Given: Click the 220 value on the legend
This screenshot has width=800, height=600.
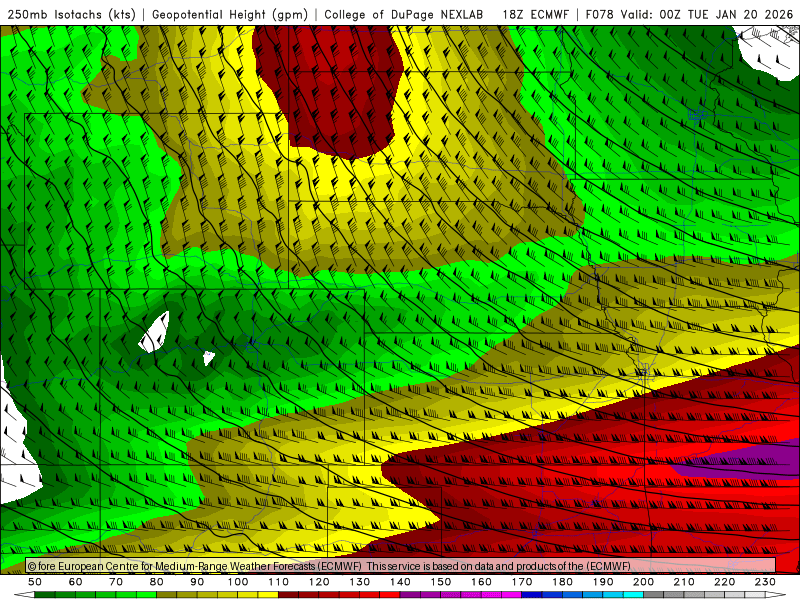Looking at the screenshot, I should [724, 582].
